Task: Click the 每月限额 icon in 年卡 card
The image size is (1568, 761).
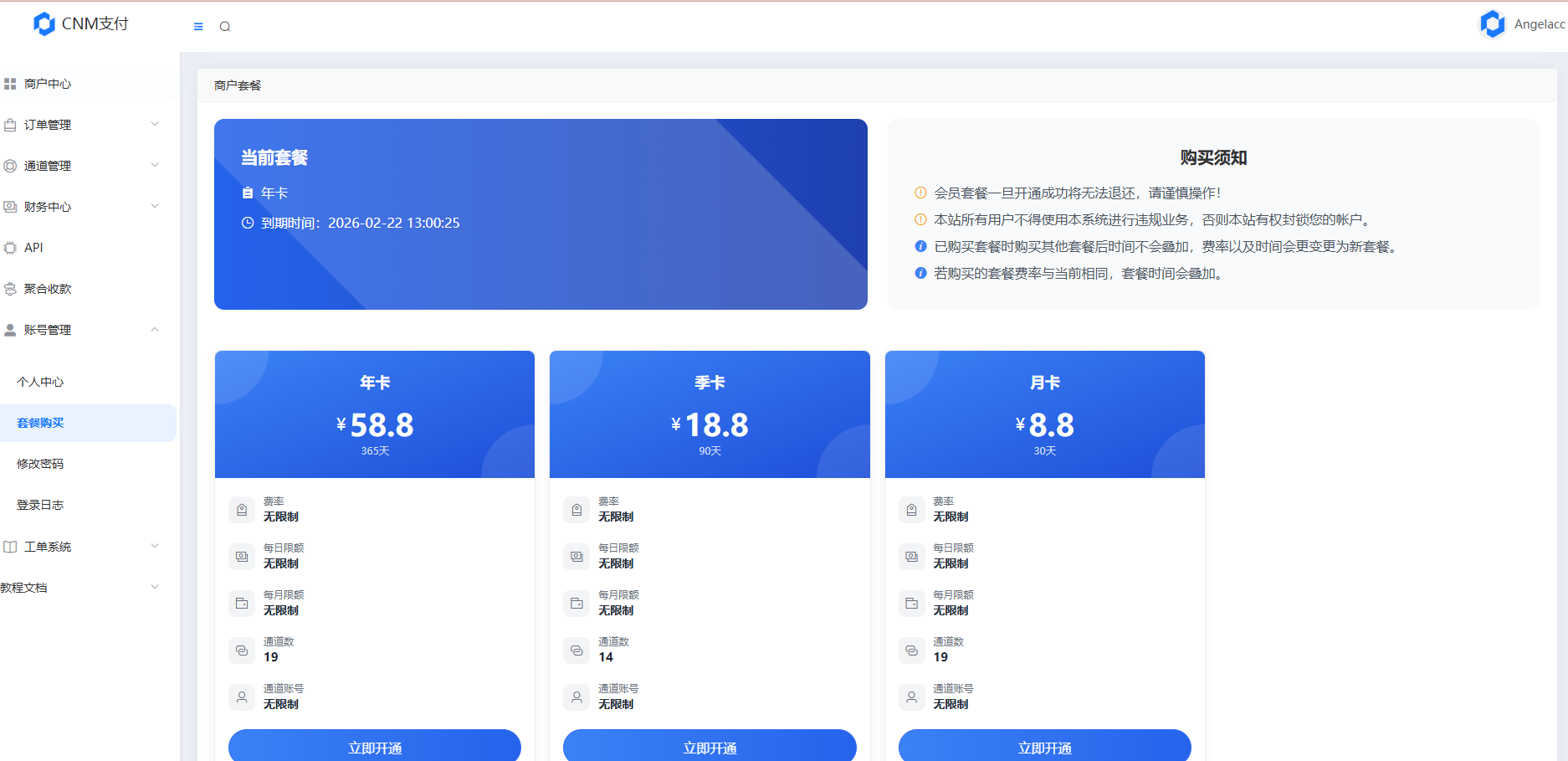Action: click(242, 604)
